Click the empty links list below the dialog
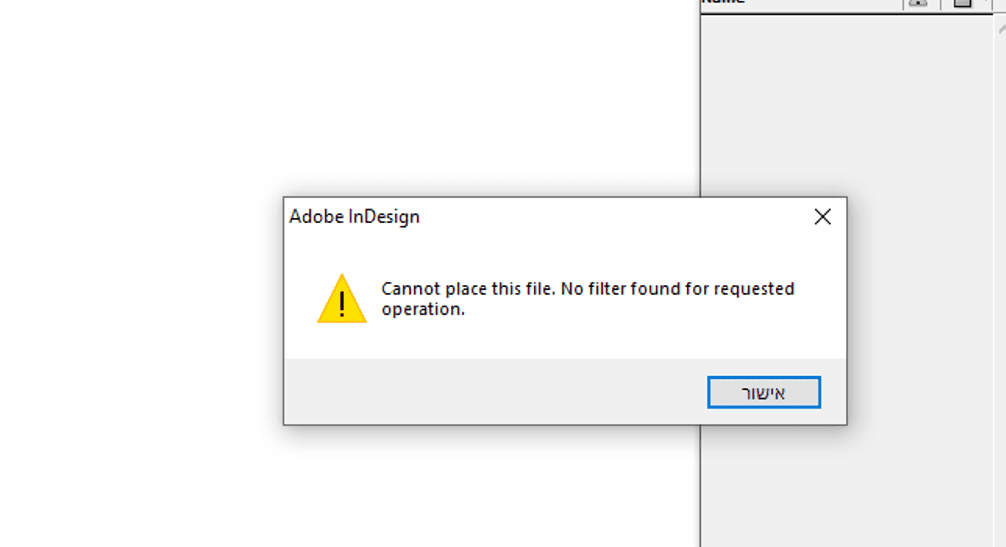 tap(847, 486)
